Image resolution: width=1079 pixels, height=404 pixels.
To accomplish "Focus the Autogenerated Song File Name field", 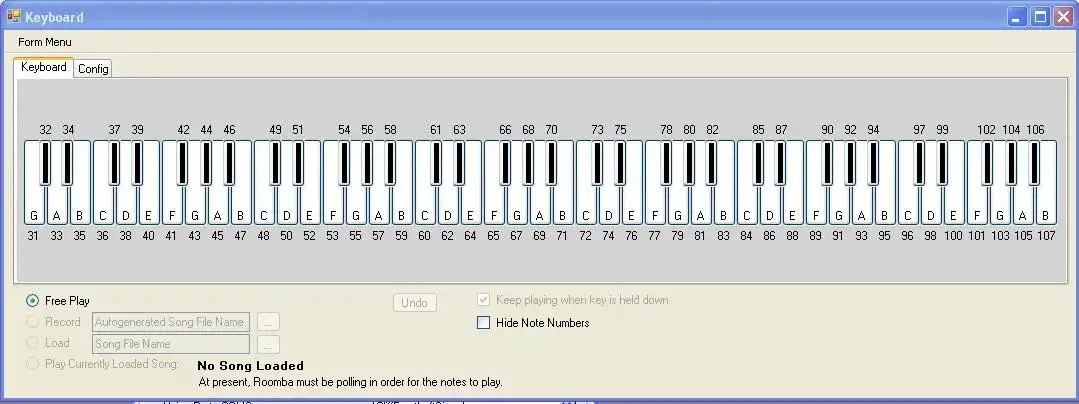I will [171, 321].
